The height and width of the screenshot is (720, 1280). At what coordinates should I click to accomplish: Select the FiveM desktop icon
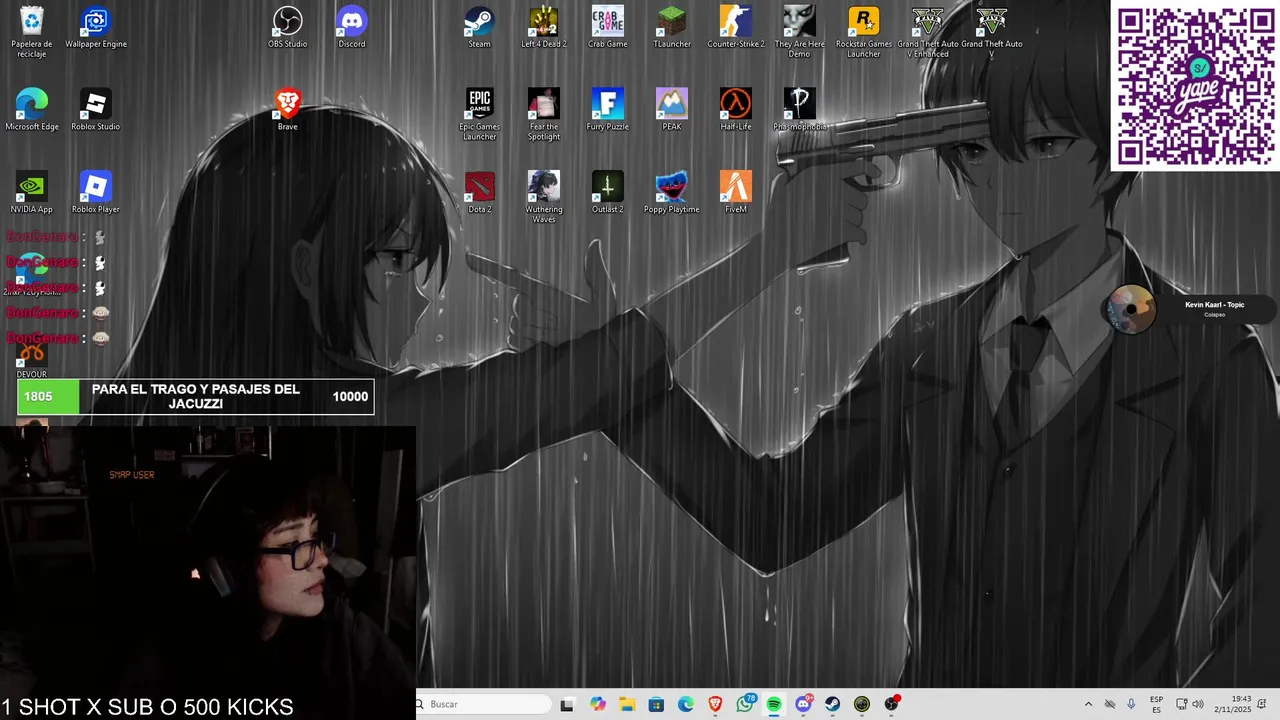pyautogui.click(x=736, y=193)
